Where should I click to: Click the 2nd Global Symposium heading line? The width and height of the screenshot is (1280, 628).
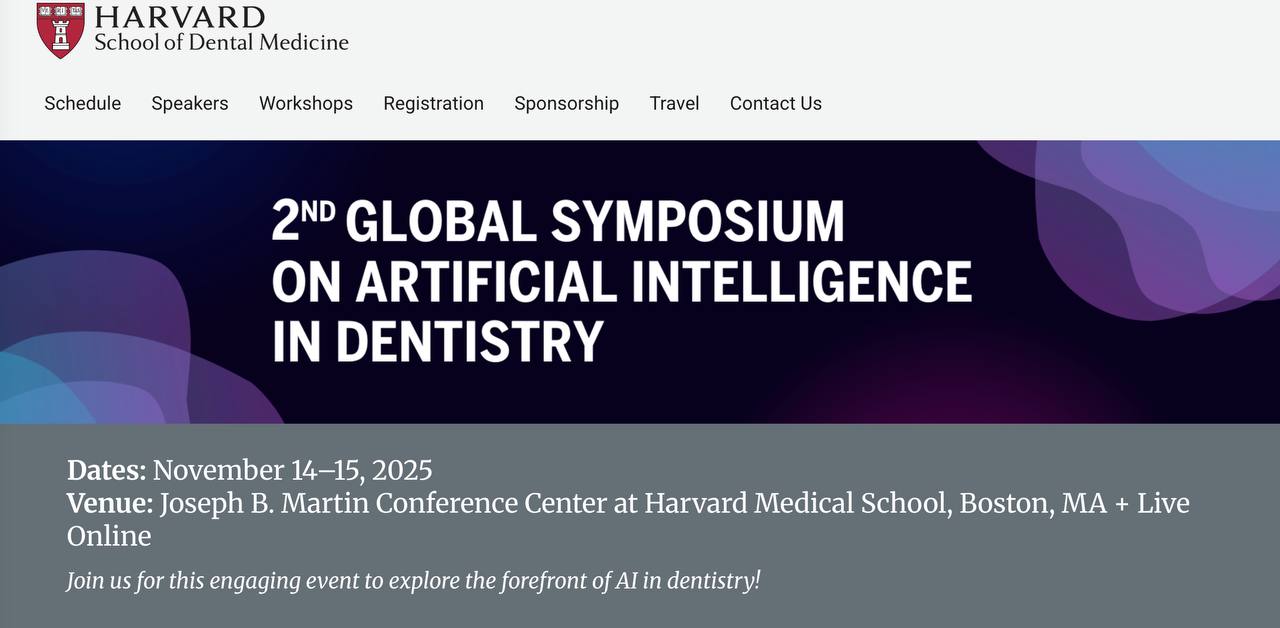[558, 222]
